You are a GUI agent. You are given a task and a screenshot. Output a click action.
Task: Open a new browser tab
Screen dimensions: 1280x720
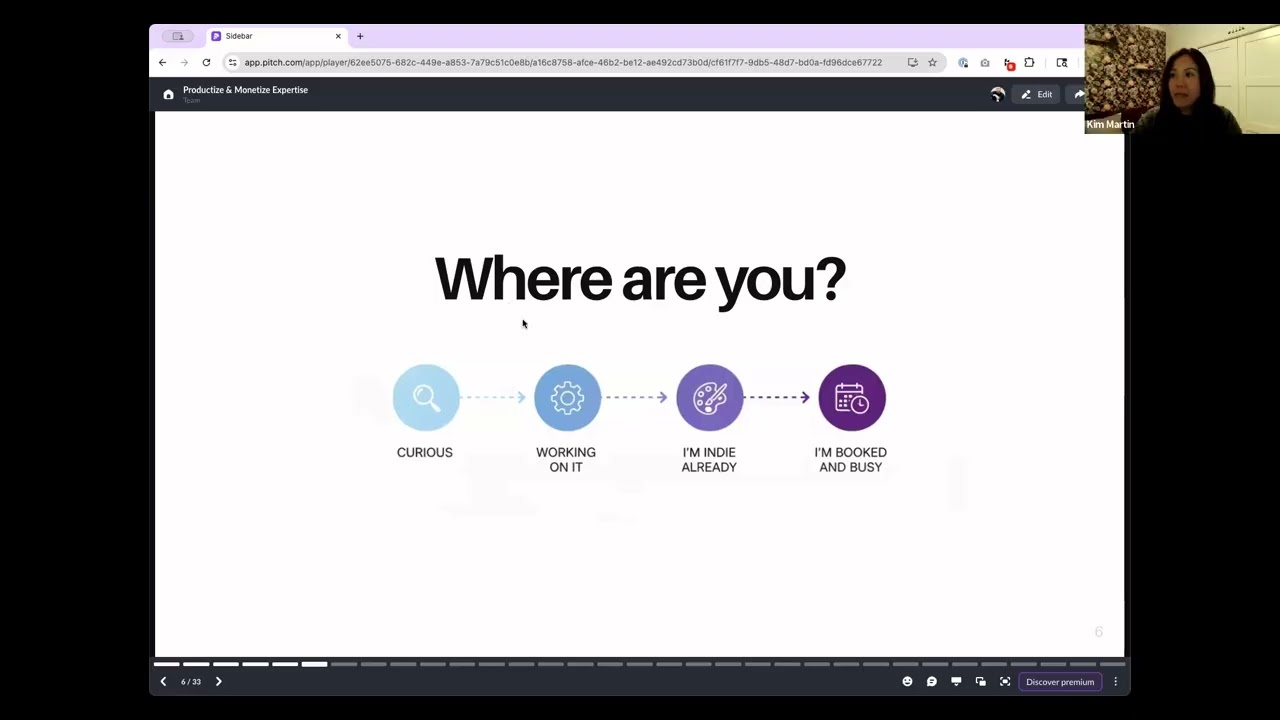pos(360,36)
